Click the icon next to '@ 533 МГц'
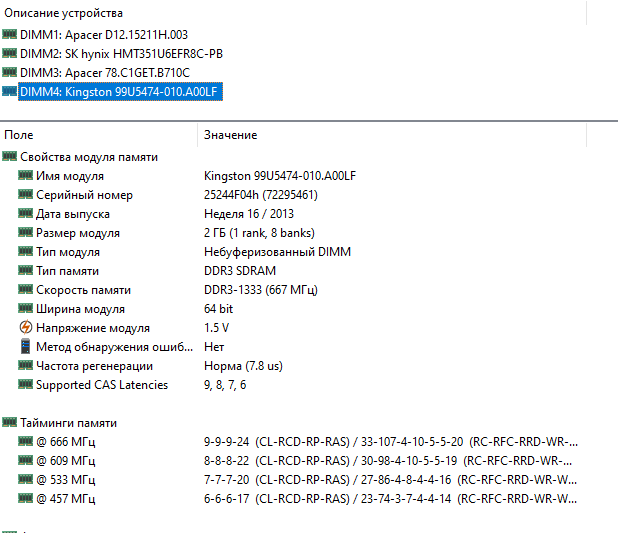 pos(26,479)
